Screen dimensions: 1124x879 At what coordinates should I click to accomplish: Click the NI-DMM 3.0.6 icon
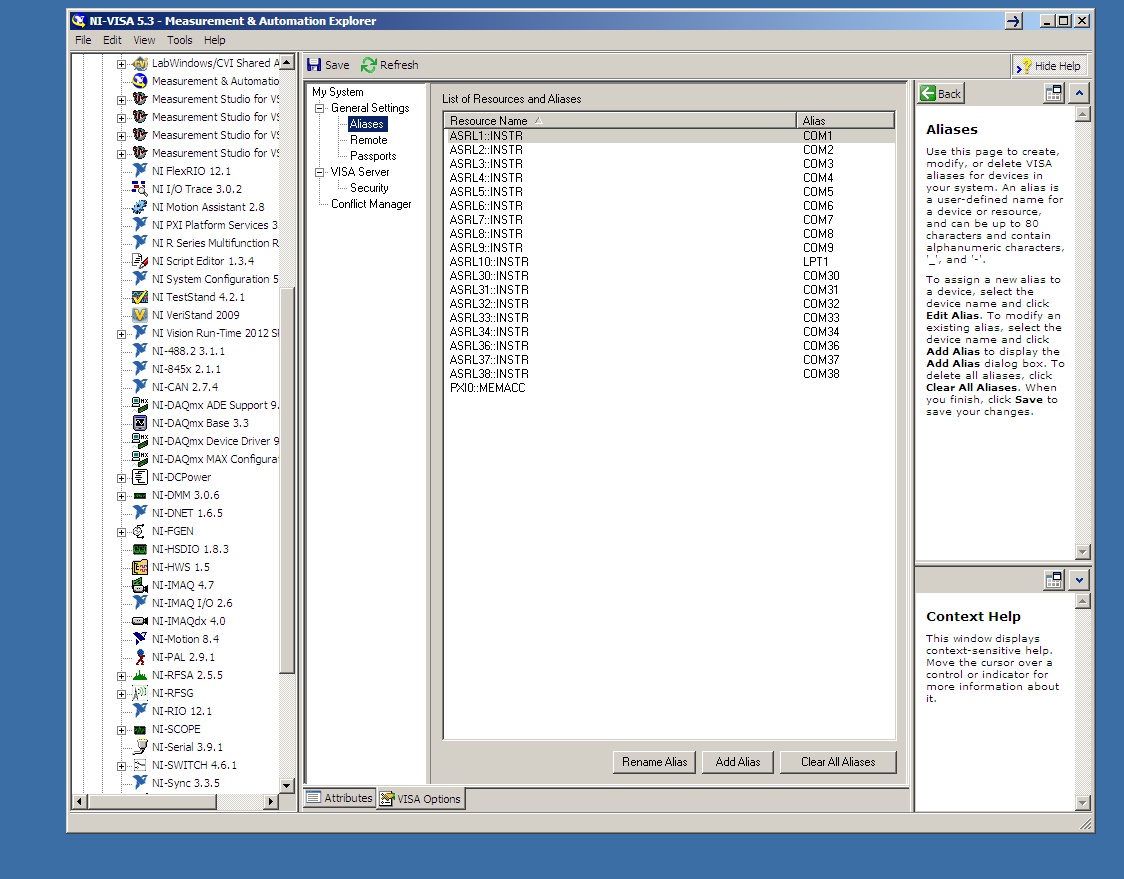pyautogui.click(x=140, y=495)
